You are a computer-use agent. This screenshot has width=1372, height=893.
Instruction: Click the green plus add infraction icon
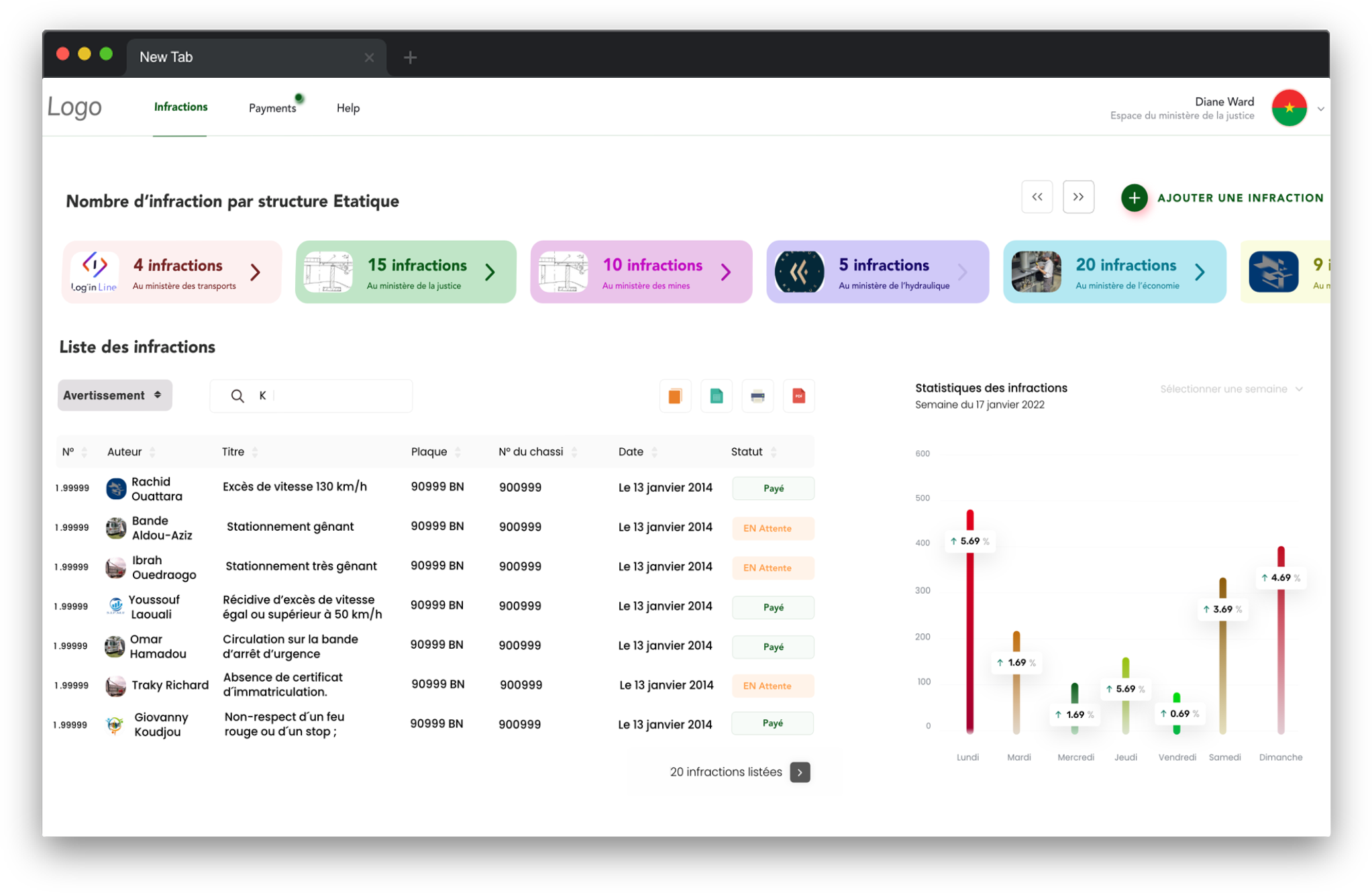tap(1134, 198)
